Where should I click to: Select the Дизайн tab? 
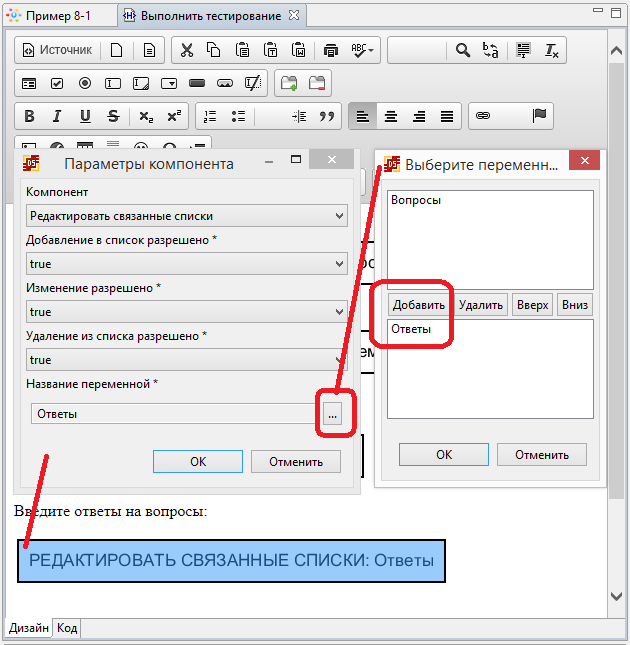click(28, 628)
